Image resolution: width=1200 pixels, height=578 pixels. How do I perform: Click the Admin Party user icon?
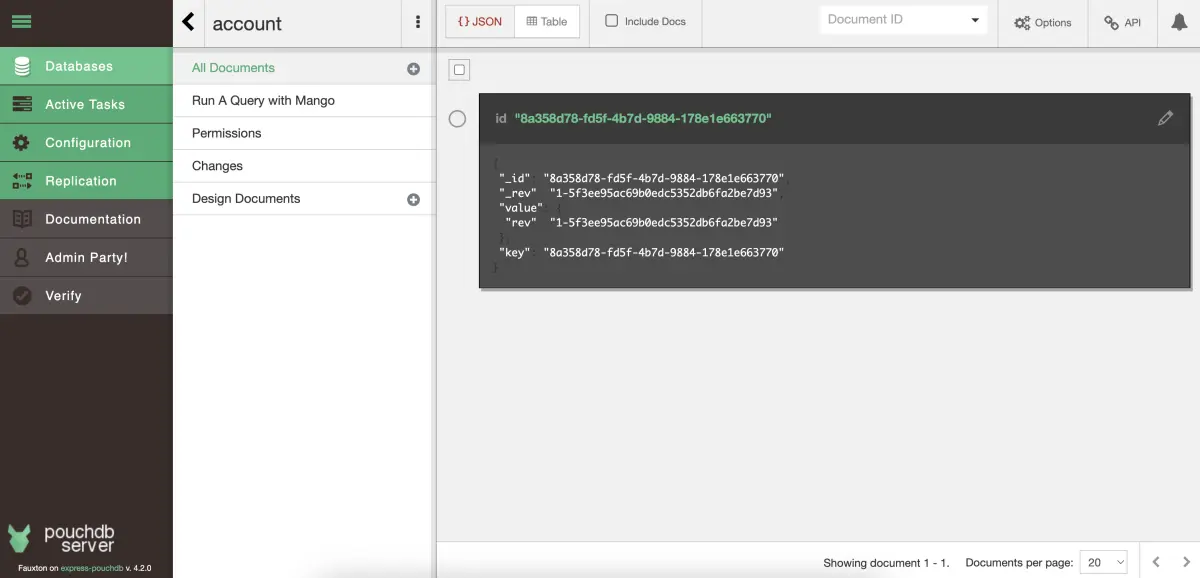tap(22, 257)
